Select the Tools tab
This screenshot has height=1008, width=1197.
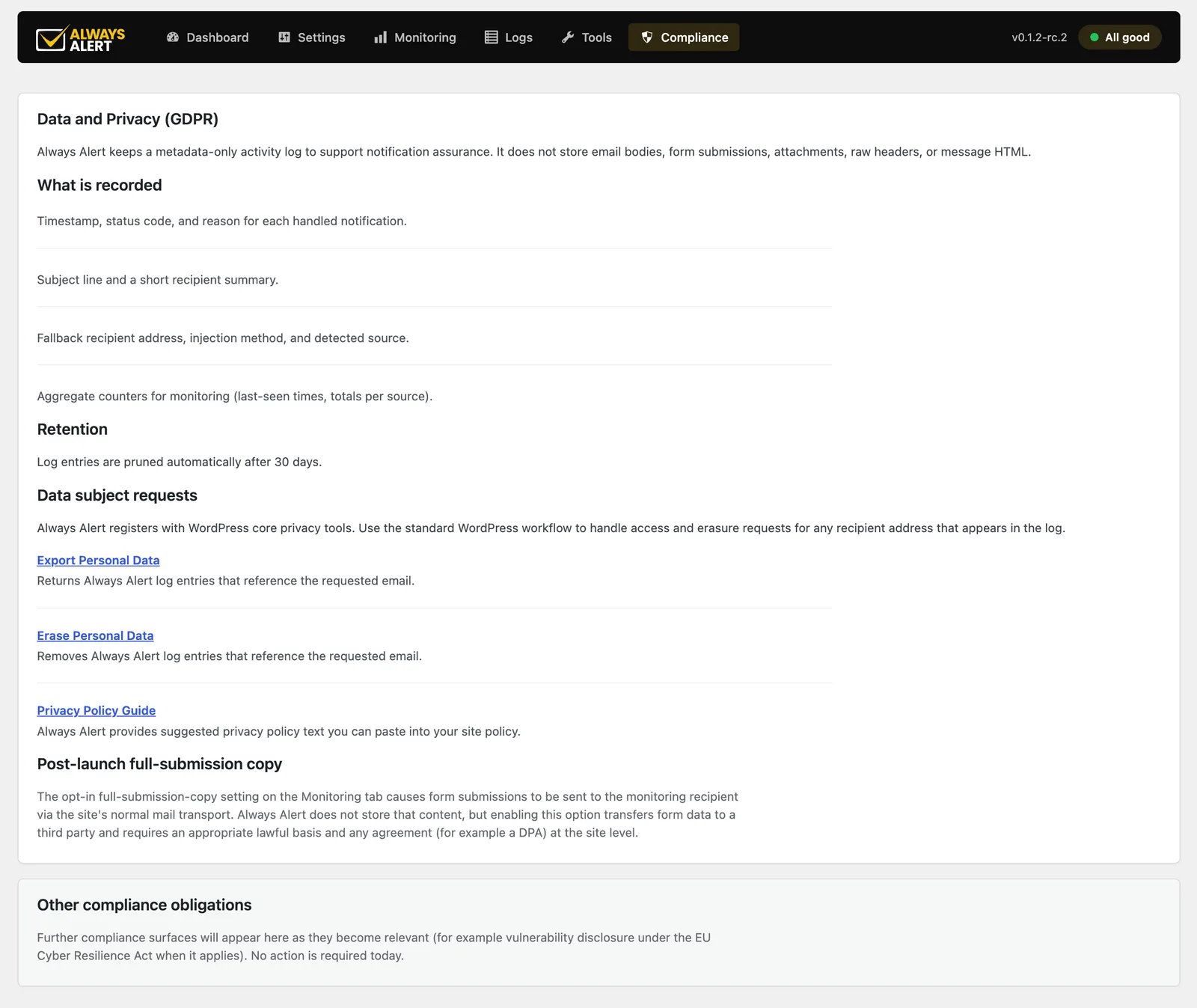click(x=587, y=37)
